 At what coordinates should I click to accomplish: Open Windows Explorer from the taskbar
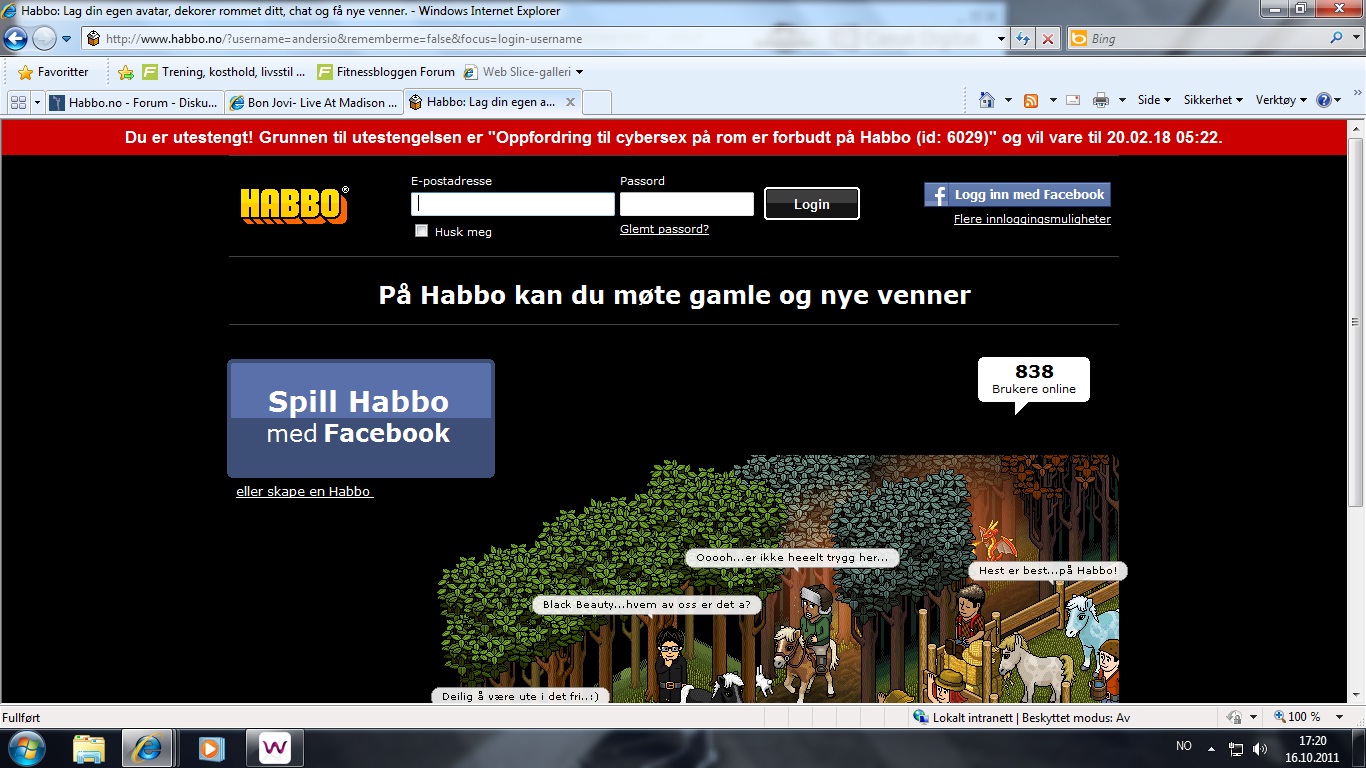pyautogui.click(x=89, y=748)
